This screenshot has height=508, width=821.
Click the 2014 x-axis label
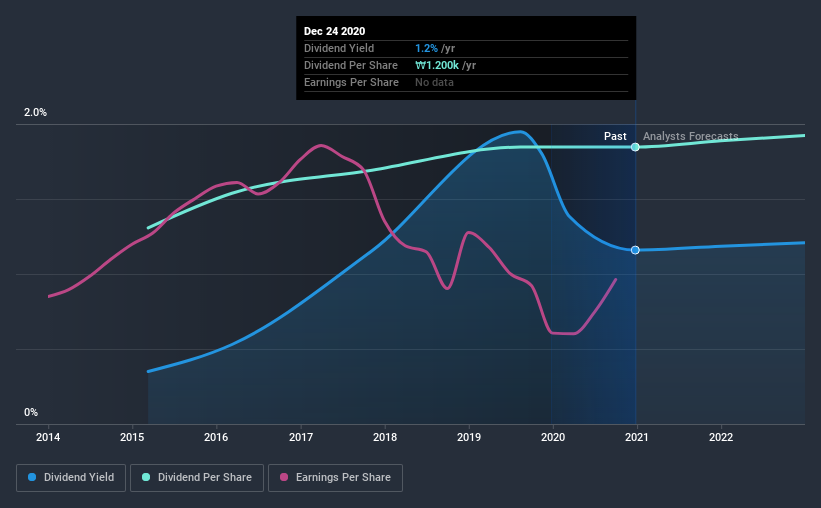tap(48, 437)
